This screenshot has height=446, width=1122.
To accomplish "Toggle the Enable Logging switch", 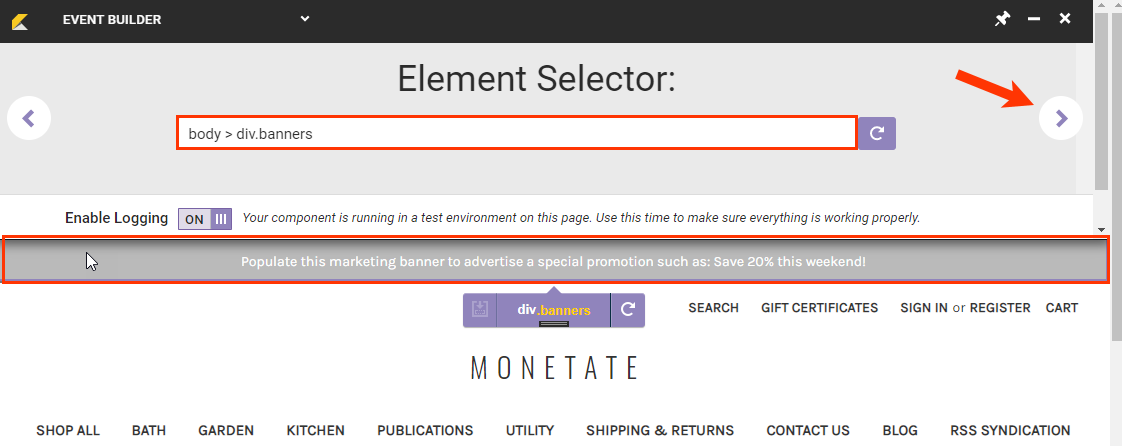I will point(205,219).
